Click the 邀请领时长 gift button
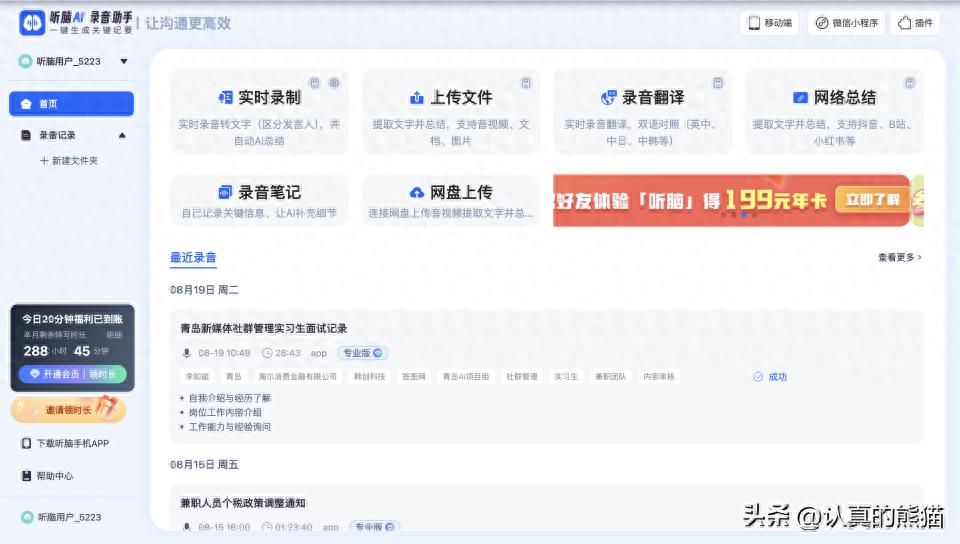This screenshot has height=544, width=960. click(x=69, y=410)
